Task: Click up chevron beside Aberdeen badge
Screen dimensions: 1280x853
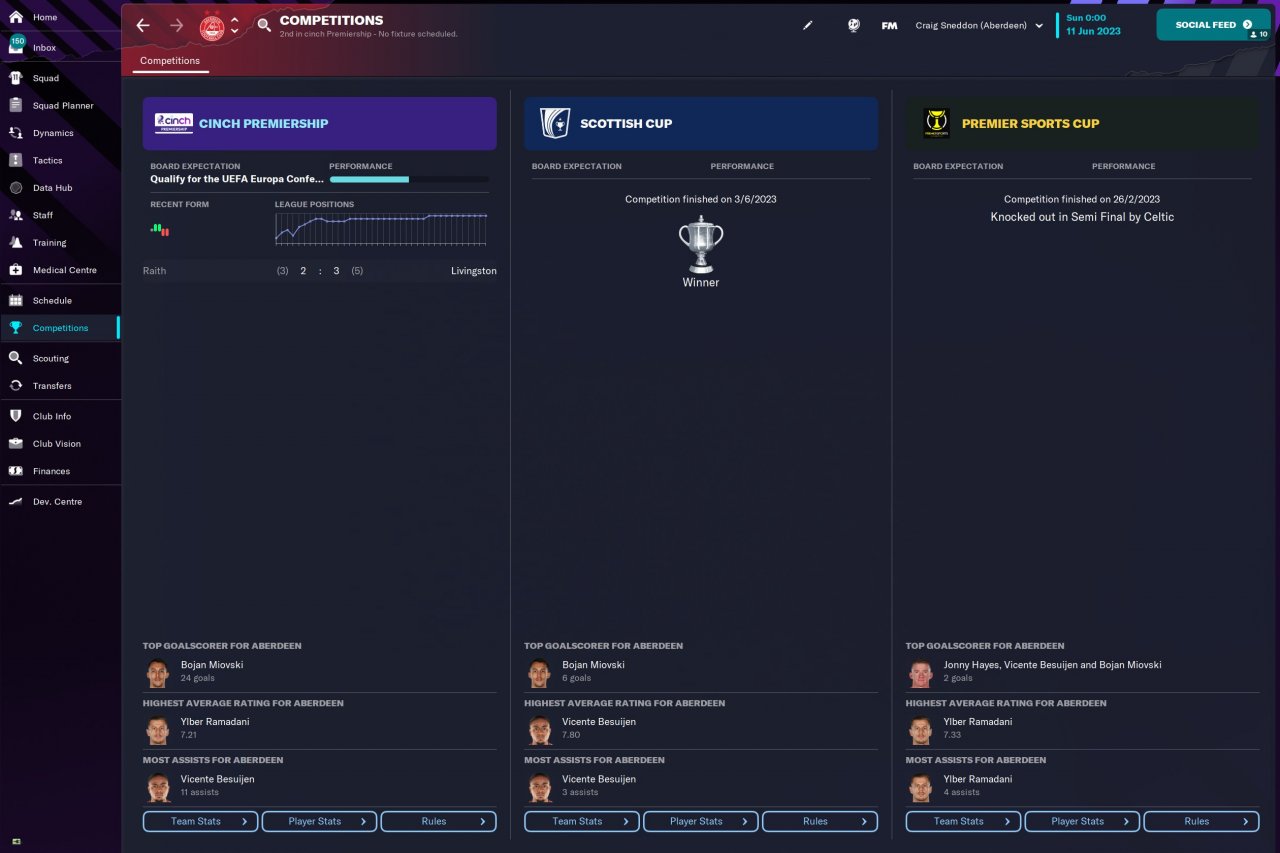Action: (235, 19)
